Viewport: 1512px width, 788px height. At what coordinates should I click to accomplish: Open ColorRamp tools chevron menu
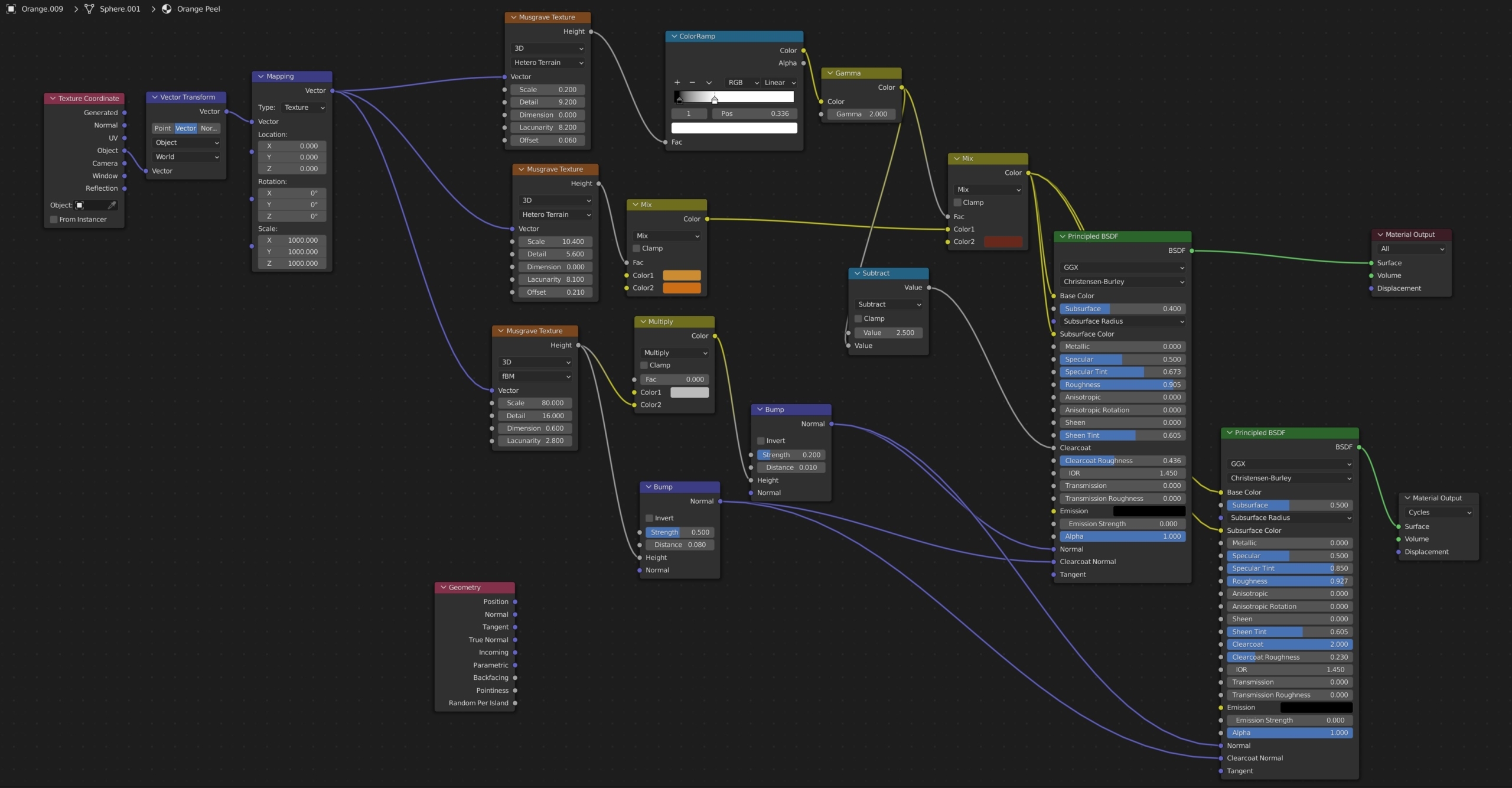709,83
